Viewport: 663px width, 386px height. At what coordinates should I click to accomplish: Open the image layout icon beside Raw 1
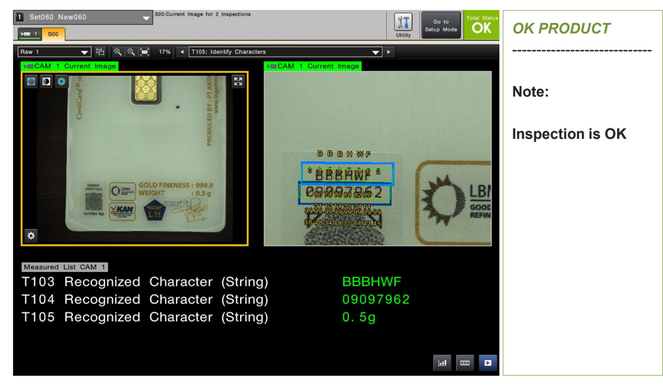[100, 52]
